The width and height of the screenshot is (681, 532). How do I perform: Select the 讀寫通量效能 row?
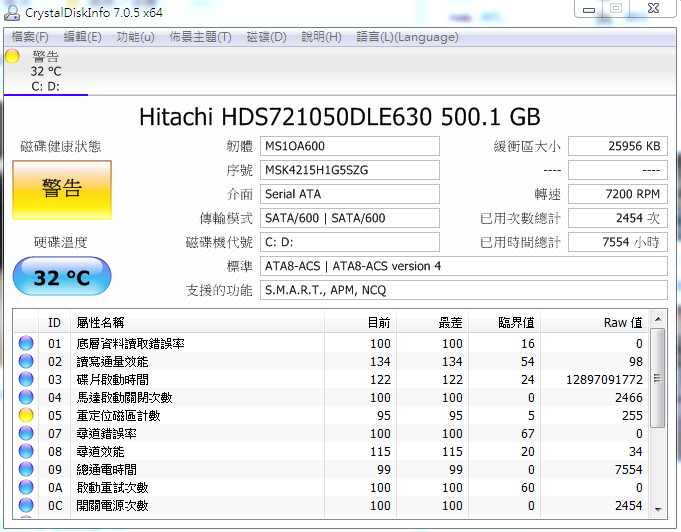pos(331,361)
